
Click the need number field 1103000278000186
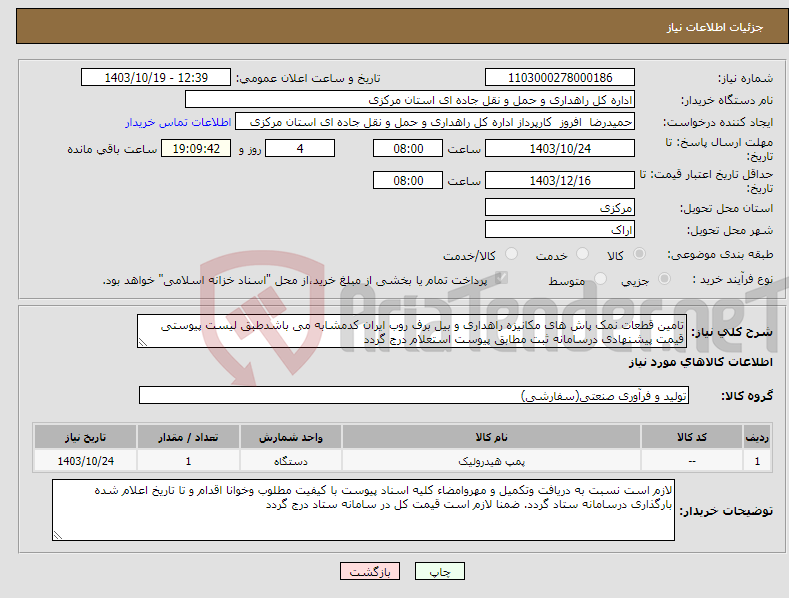click(x=560, y=78)
